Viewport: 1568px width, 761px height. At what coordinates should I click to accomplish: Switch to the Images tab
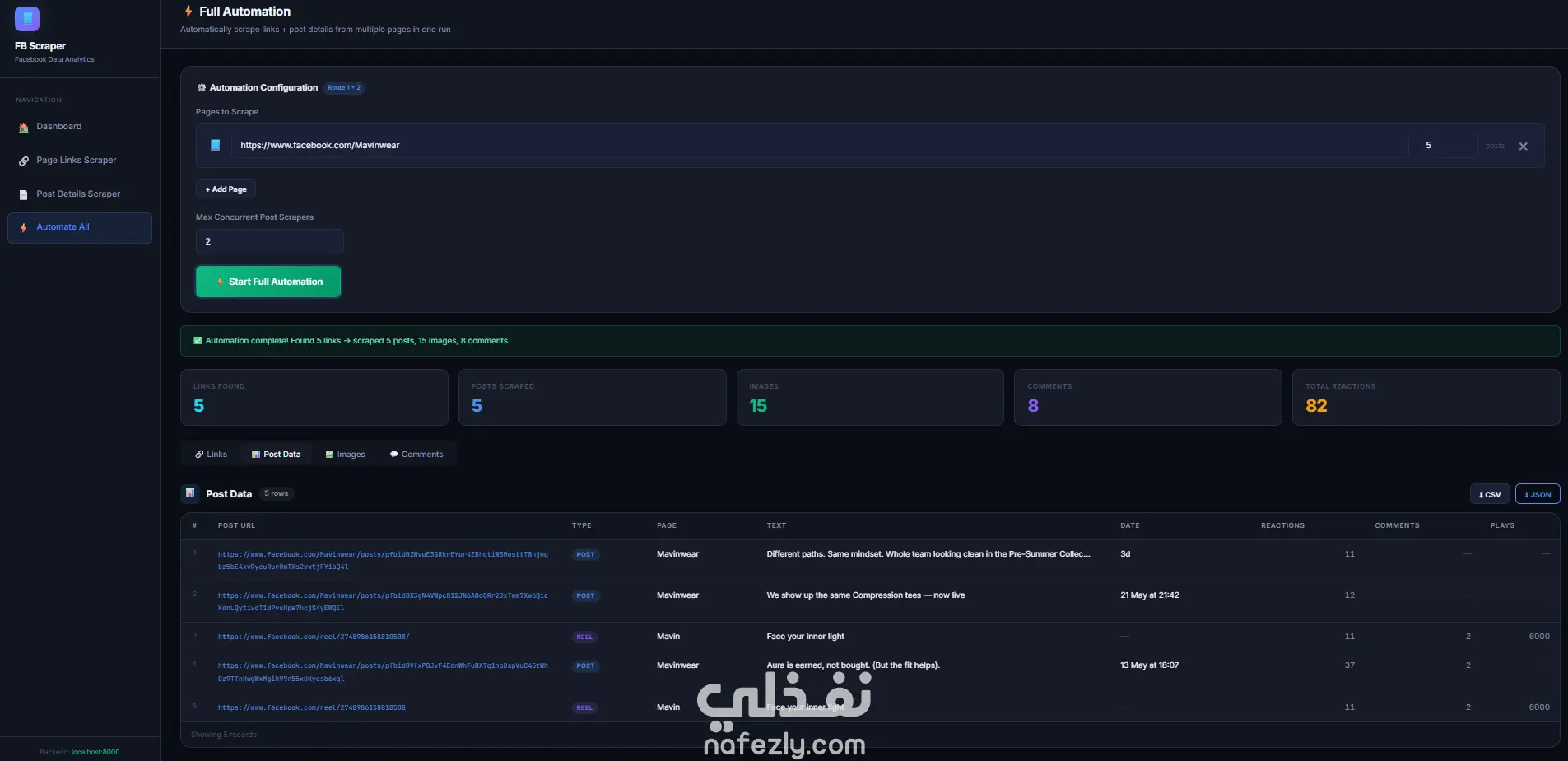pos(346,455)
